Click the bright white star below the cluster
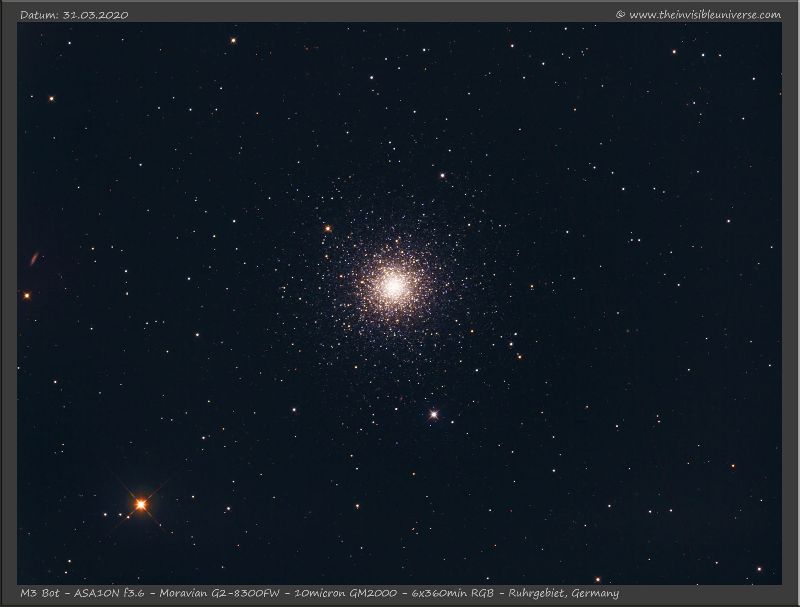This screenshot has height=607, width=800. [434, 413]
